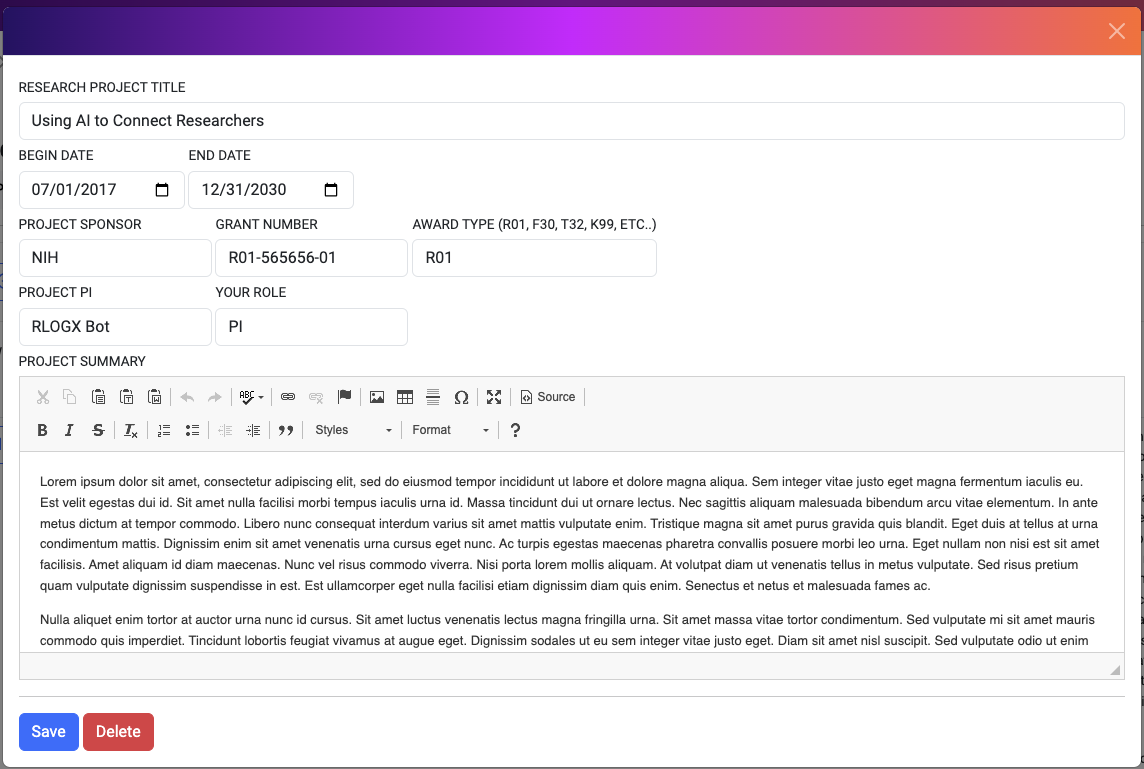Toggle numbered list
Image resolution: width=1144 pixels, height=769 pixels.
tap(164, 430)
